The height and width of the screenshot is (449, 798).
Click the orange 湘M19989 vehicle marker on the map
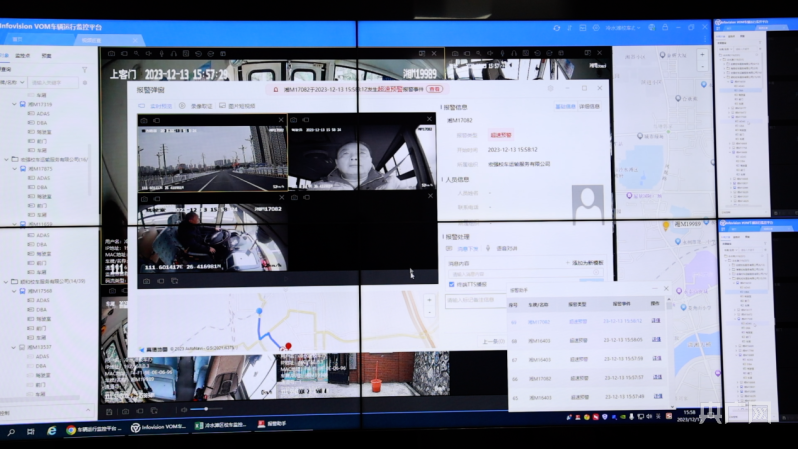(666, 226)
